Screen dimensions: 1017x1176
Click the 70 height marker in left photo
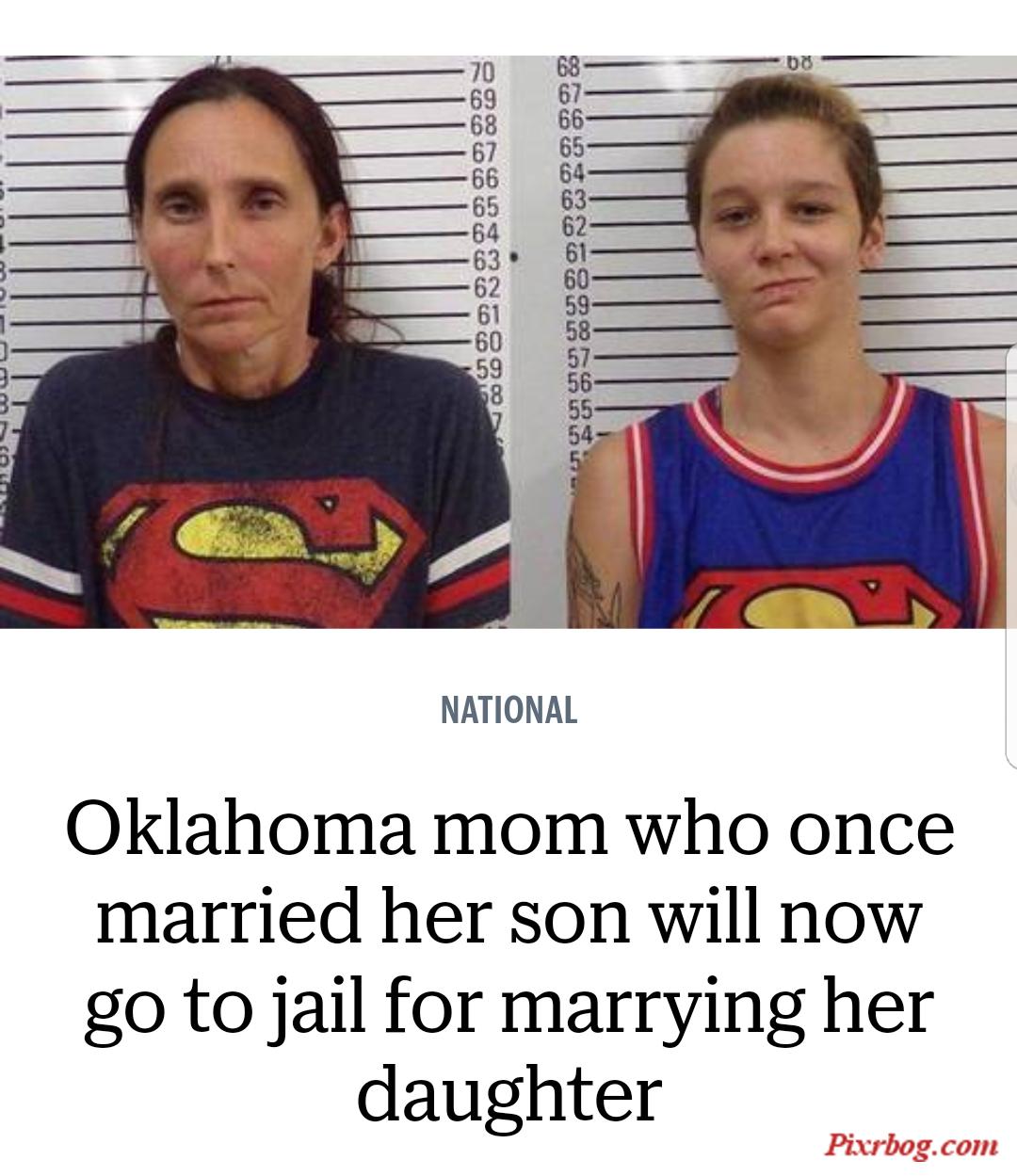[481, 73]
